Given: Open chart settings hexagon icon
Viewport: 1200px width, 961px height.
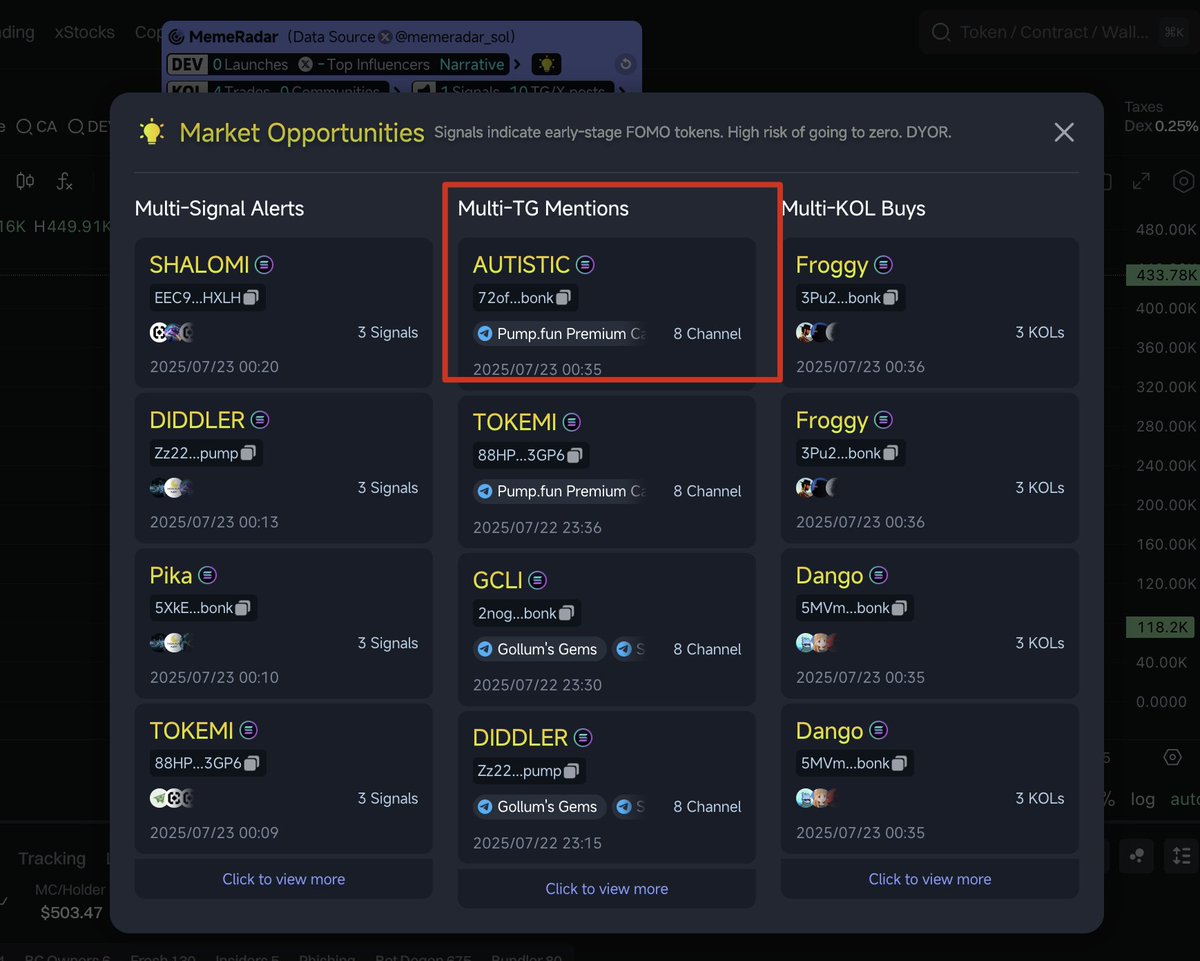Looking at the screenshot, I should tap(1184, 181).
